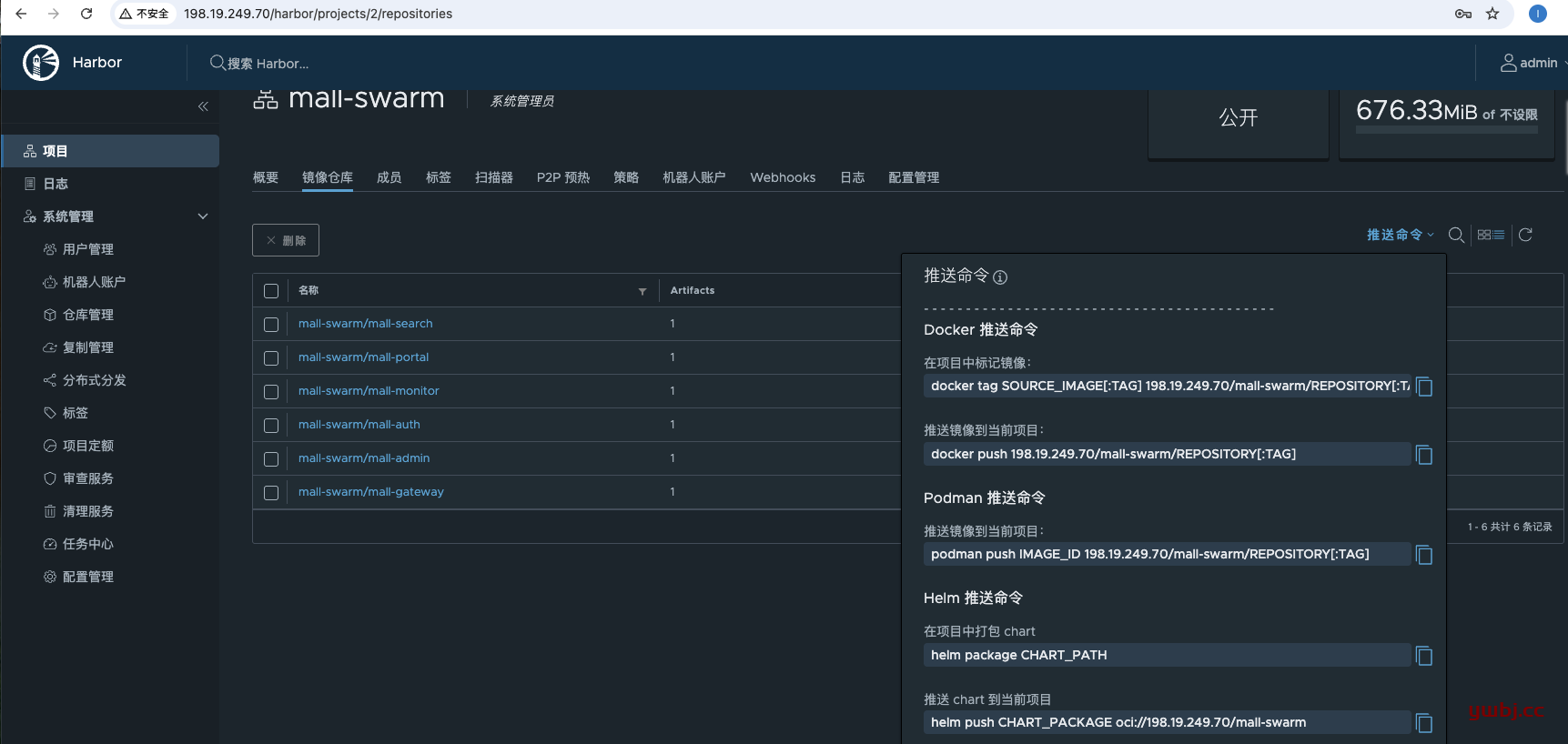The height and width of the screenshot is (744, 1568).
Task: Toggle the 推送命令 dropdown
Action: (x=1400, y=235)
